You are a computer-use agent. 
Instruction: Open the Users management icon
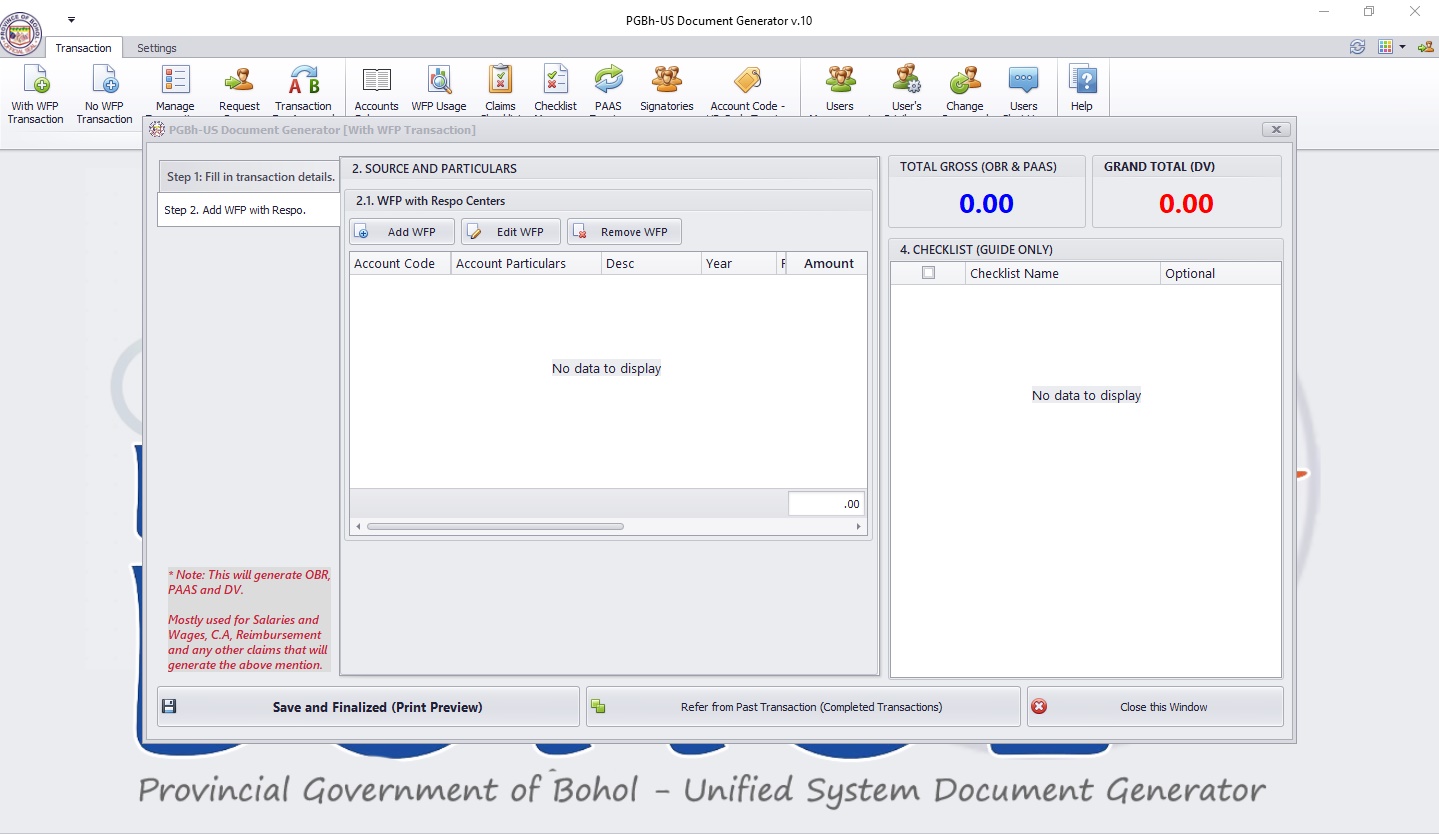coord(840,90)
